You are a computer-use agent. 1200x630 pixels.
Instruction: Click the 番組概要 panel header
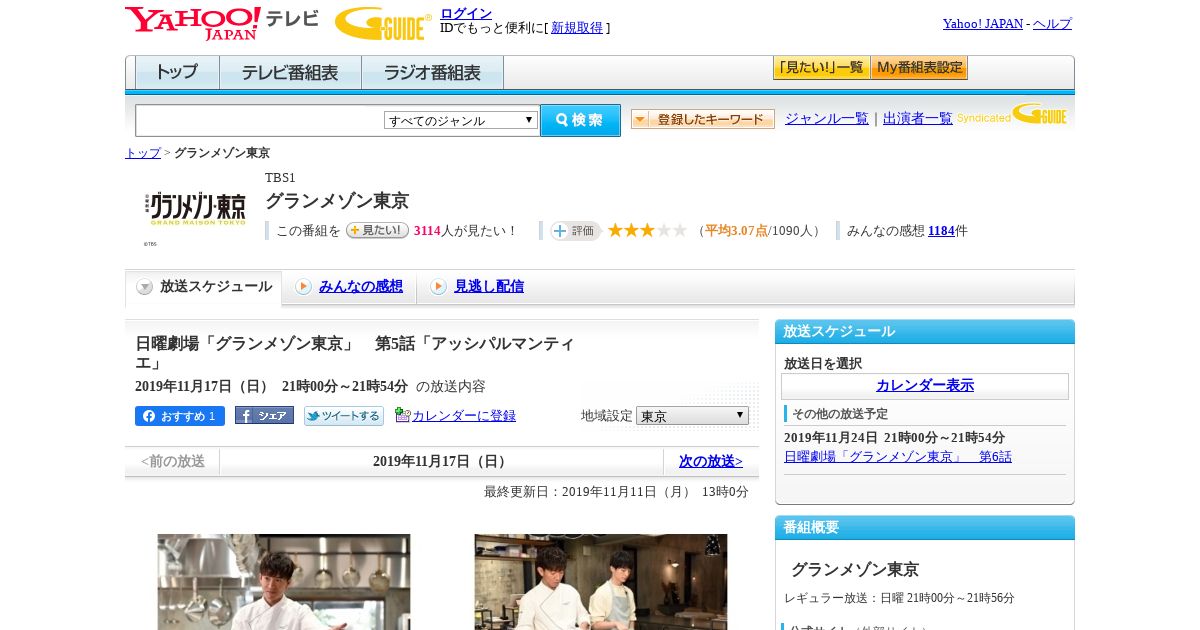click(x=925, y=527)
